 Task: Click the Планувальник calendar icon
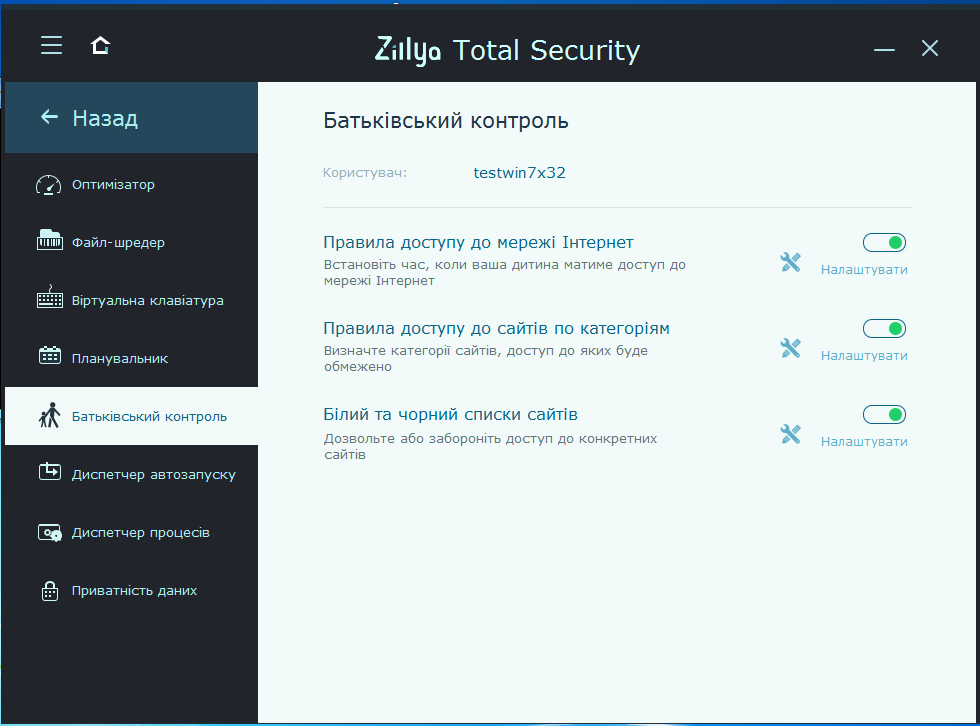(49, 356)
